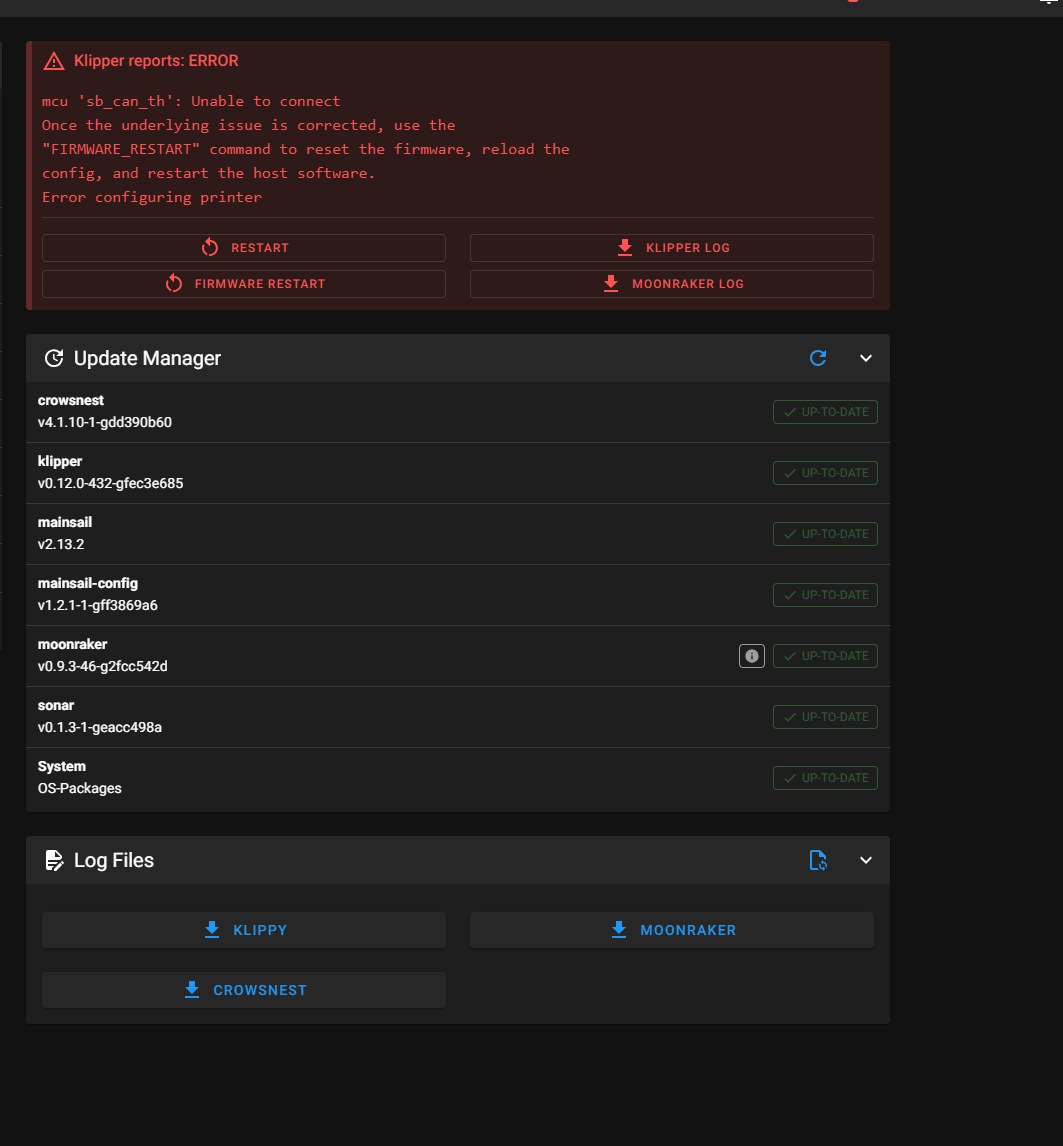This screenshot has height=1146, width=1063.
Task: Collapse the Update Manager panel
Action: point(866,358)
